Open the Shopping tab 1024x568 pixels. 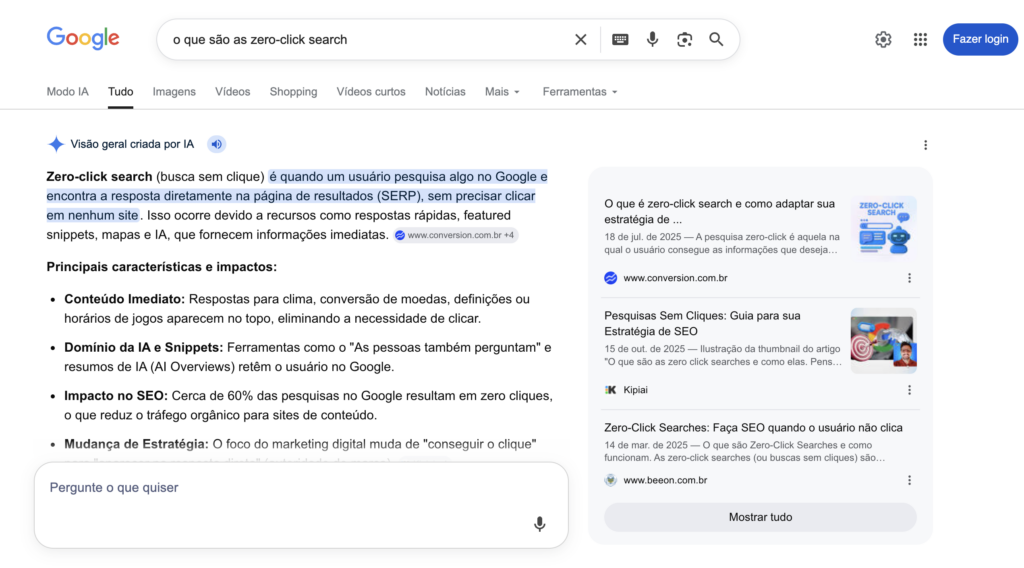click(293, 91)
